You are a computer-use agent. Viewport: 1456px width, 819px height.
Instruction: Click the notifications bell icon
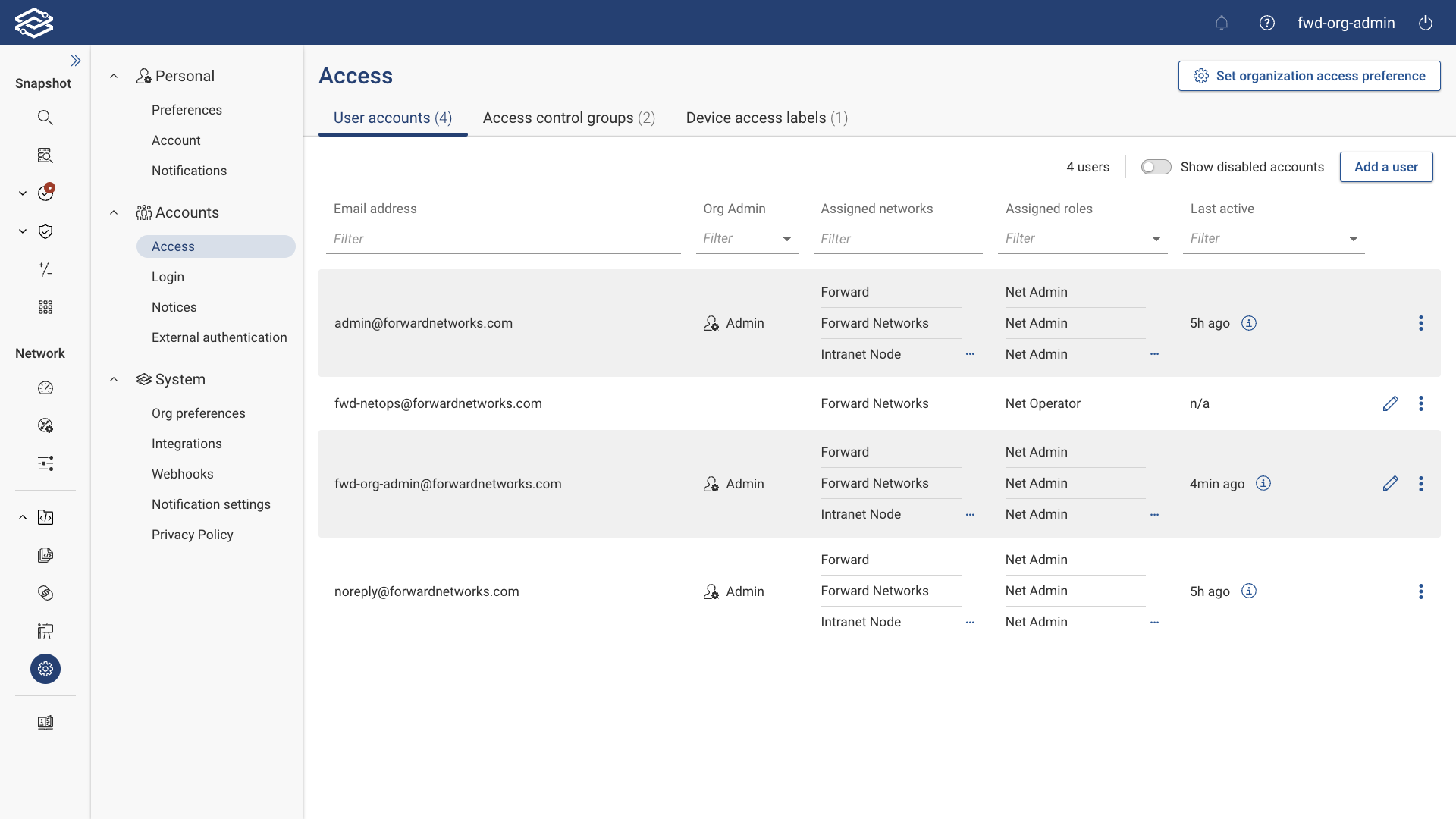(1222, 23)
